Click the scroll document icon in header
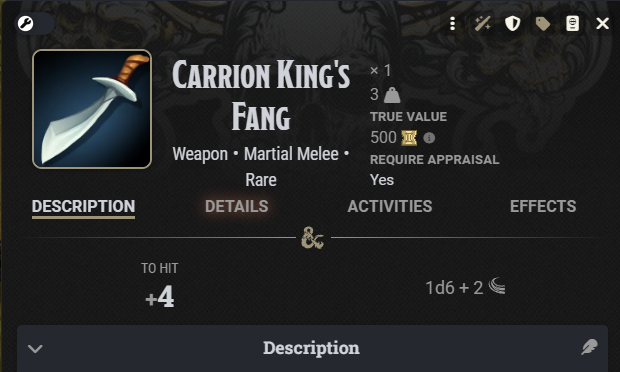Image resolution: width=620 pixels, height=372 pixels. 572,24
